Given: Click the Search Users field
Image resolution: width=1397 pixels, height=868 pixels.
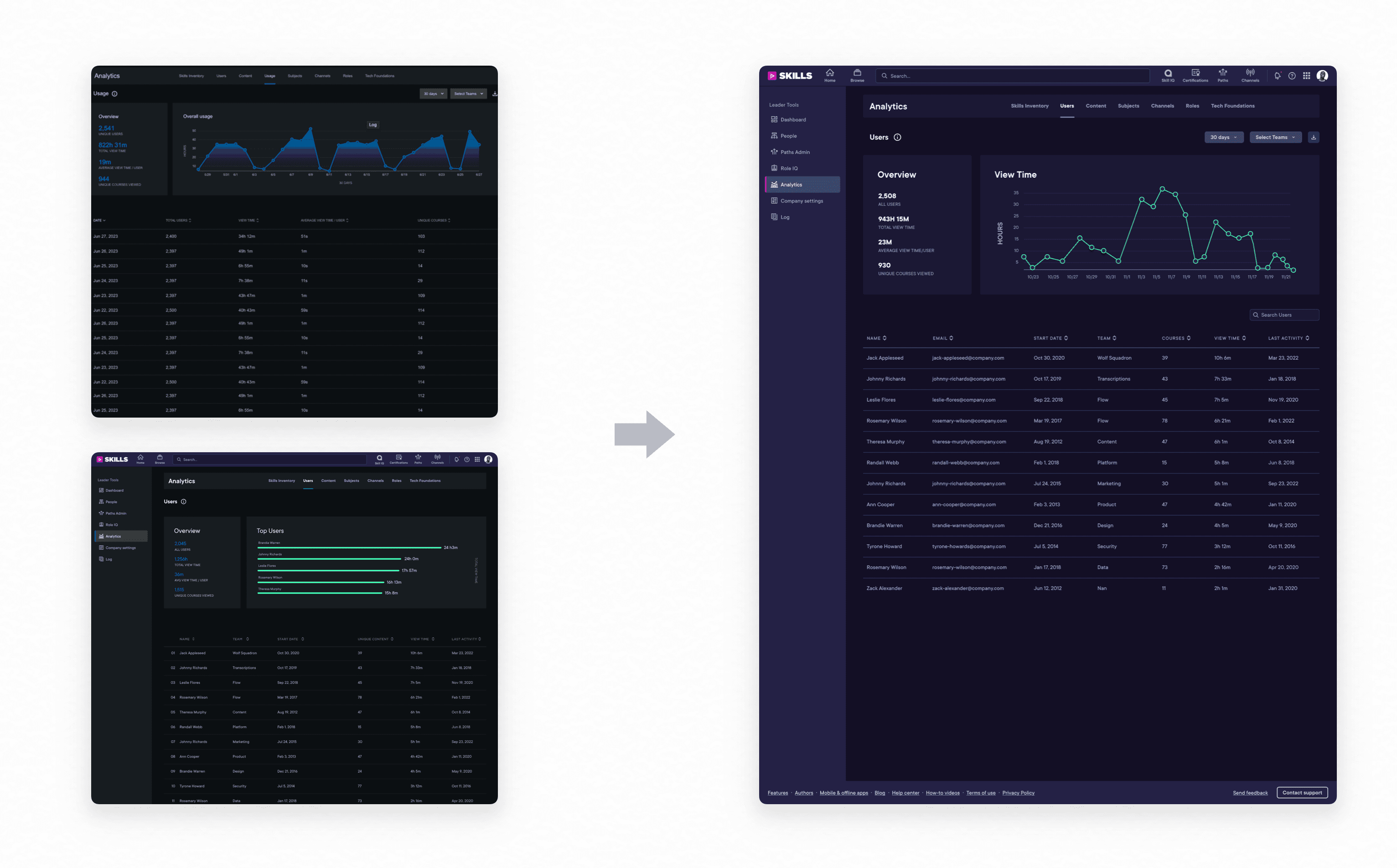Looking at the screenshot, I should [1284, 315].
